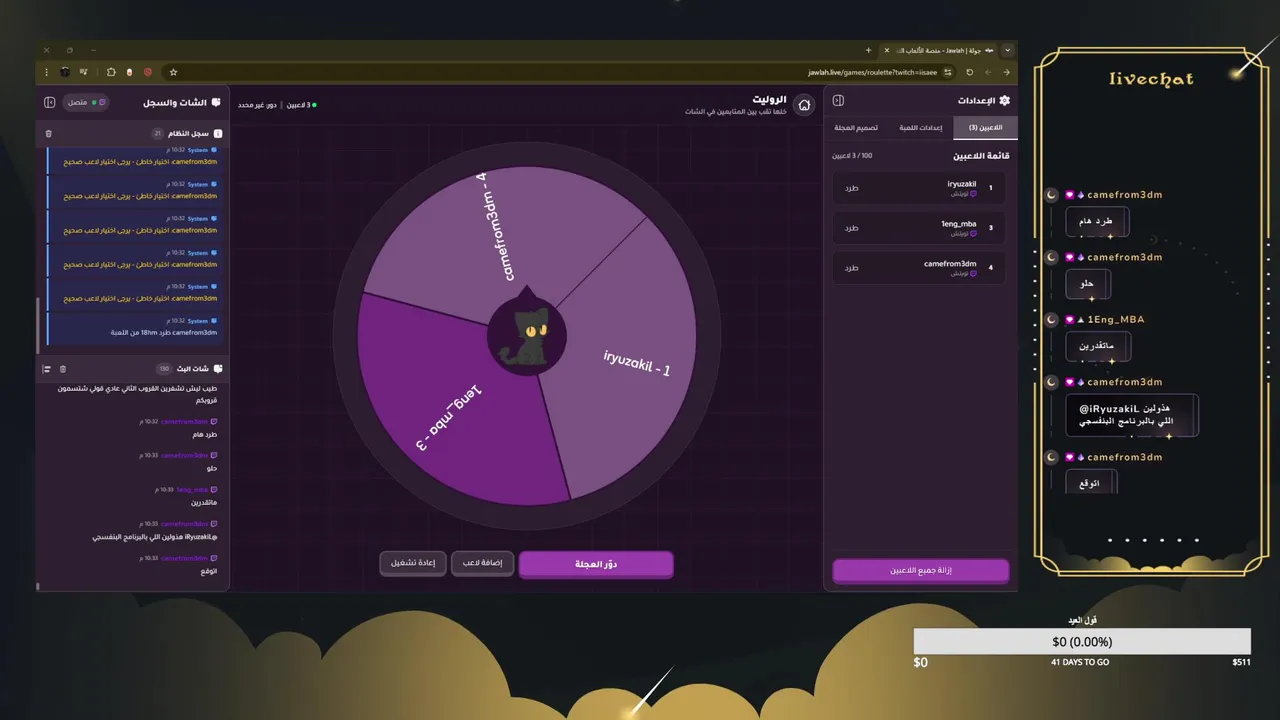
Task: Collapse the الإعدادات settings panel
Action: pos(838,100)
